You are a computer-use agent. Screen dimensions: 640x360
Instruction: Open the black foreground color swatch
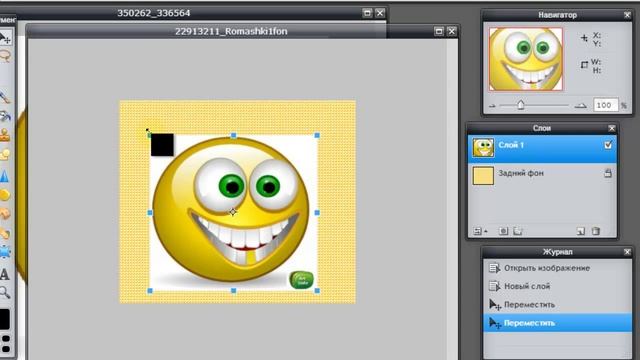pyautogui.click(x=4, y=319)
